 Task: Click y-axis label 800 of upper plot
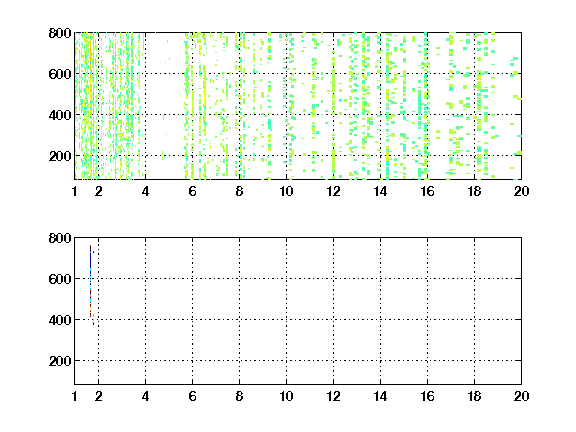(60, 33)
